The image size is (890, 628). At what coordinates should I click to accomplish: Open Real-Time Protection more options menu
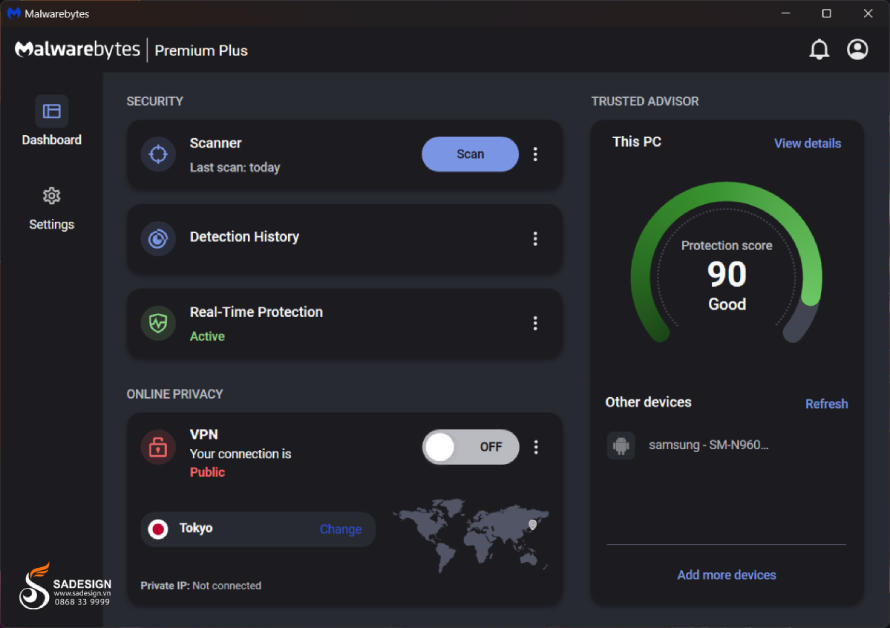pyautogui.click(x=535, y=323)
